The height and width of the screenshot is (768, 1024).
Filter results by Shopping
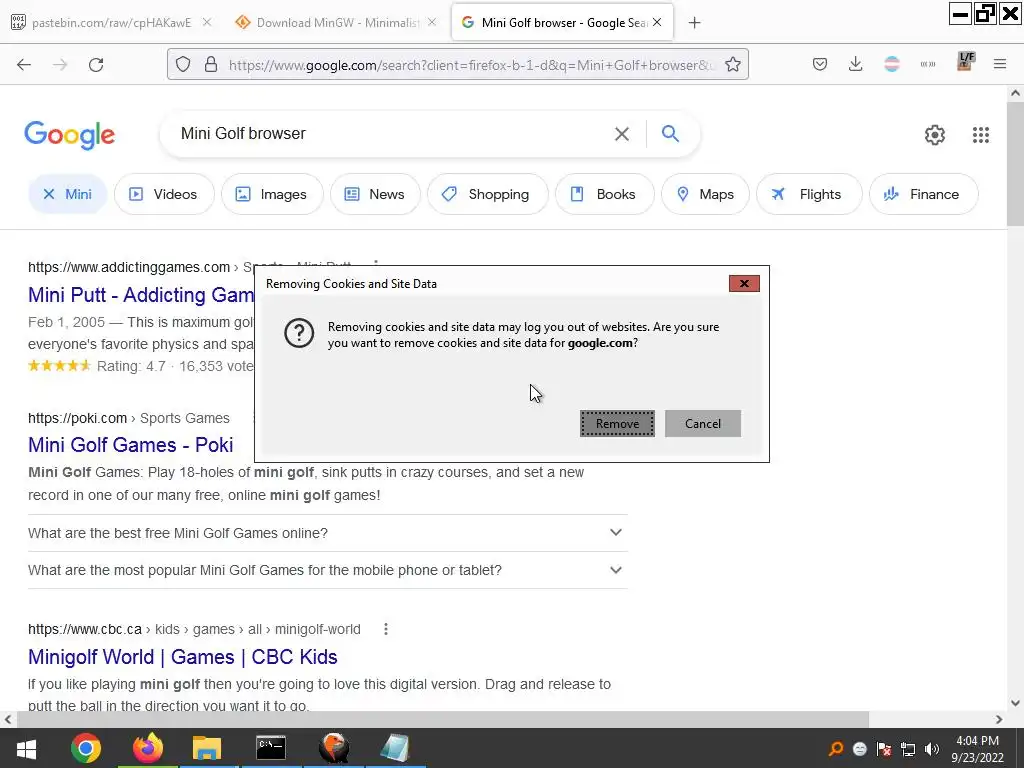(487, 194)
